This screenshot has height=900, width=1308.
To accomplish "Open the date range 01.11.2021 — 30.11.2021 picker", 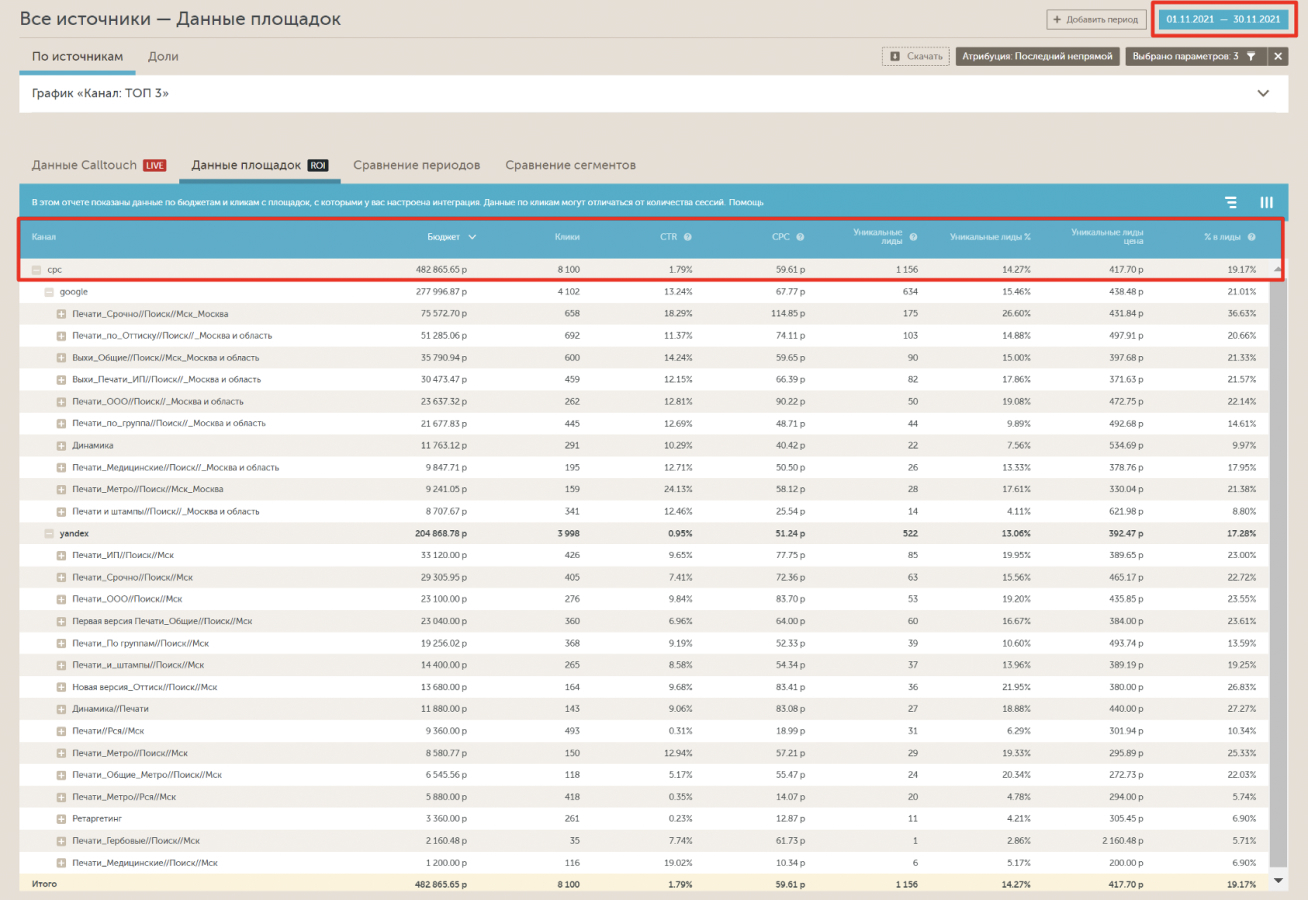I will click(1222, 19).
